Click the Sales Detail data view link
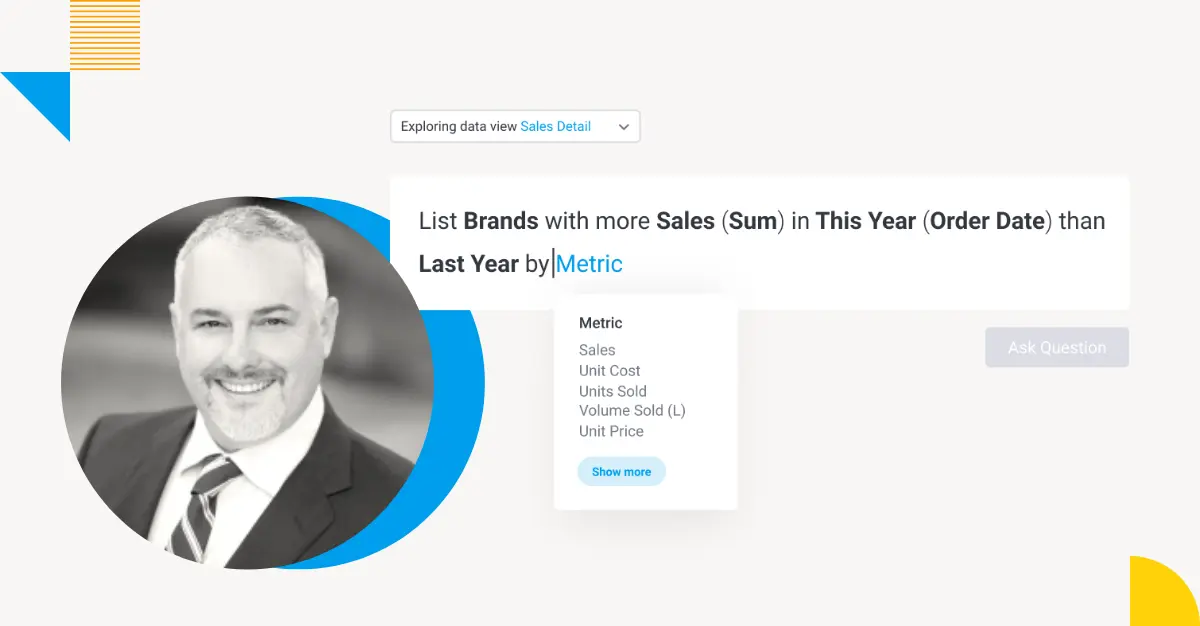 pos(555,127)
